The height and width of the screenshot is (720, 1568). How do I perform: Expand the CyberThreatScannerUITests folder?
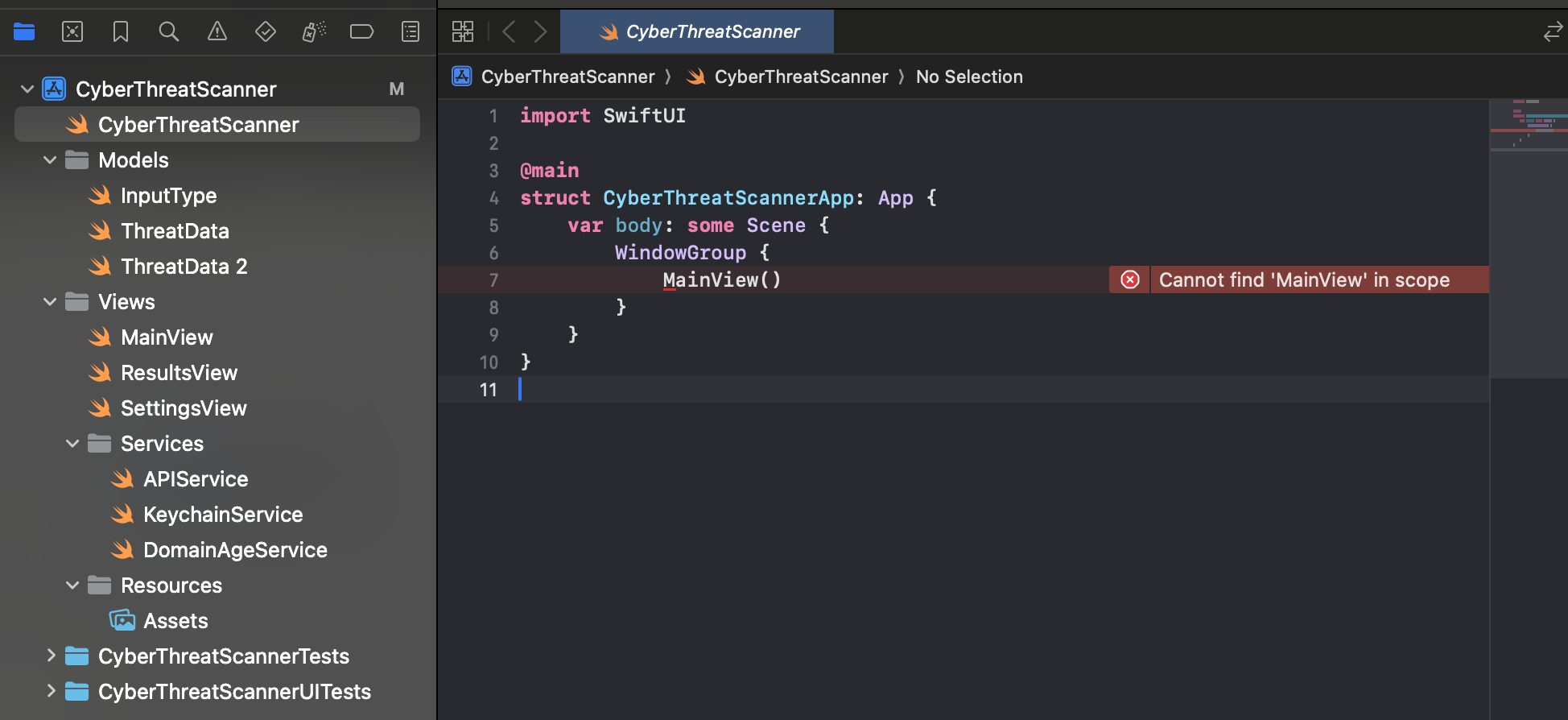(x=51, y=690)
